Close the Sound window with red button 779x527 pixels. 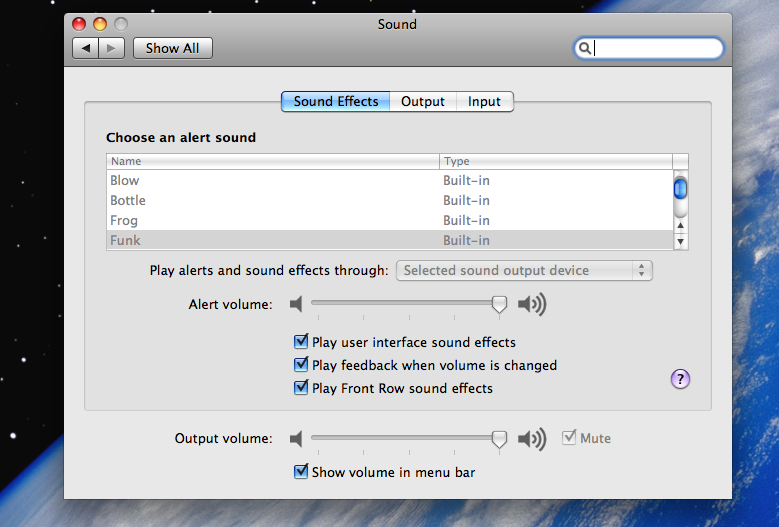tap(79, 24)
